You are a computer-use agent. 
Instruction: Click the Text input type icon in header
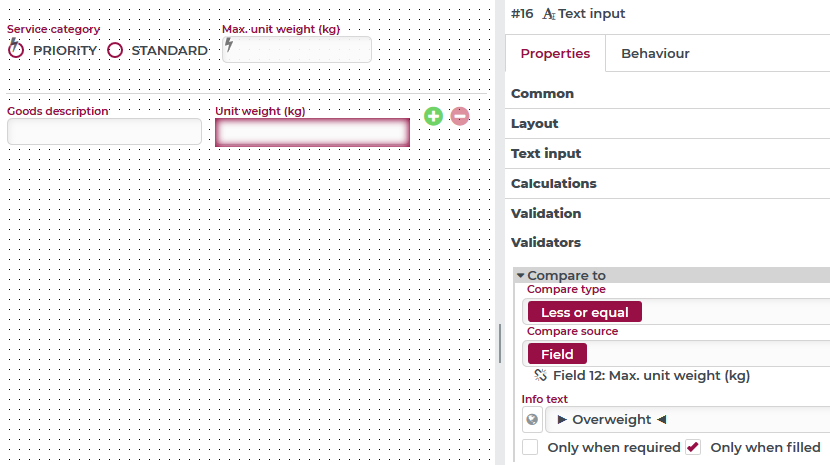[549, 14]
